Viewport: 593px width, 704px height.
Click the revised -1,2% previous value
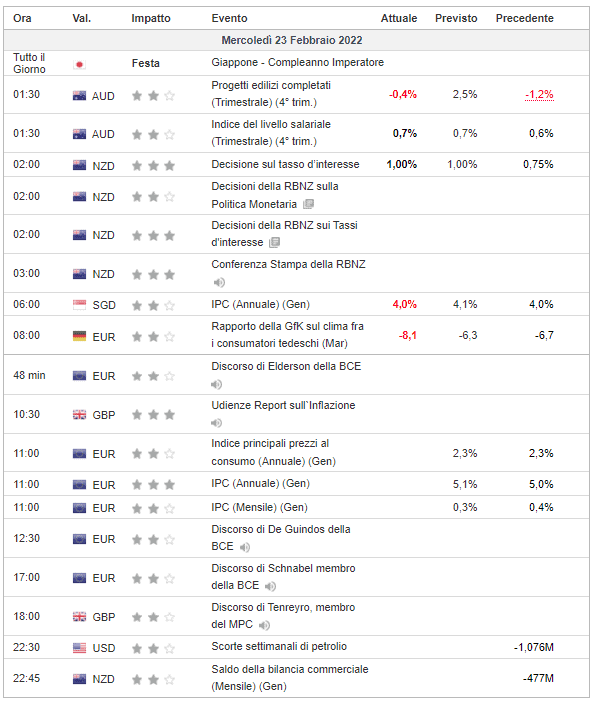tap(539, 95)
